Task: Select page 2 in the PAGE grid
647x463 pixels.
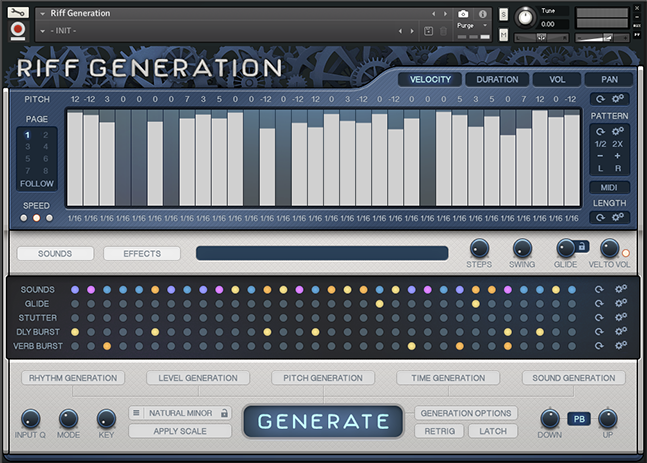Action: coord(45,135)
